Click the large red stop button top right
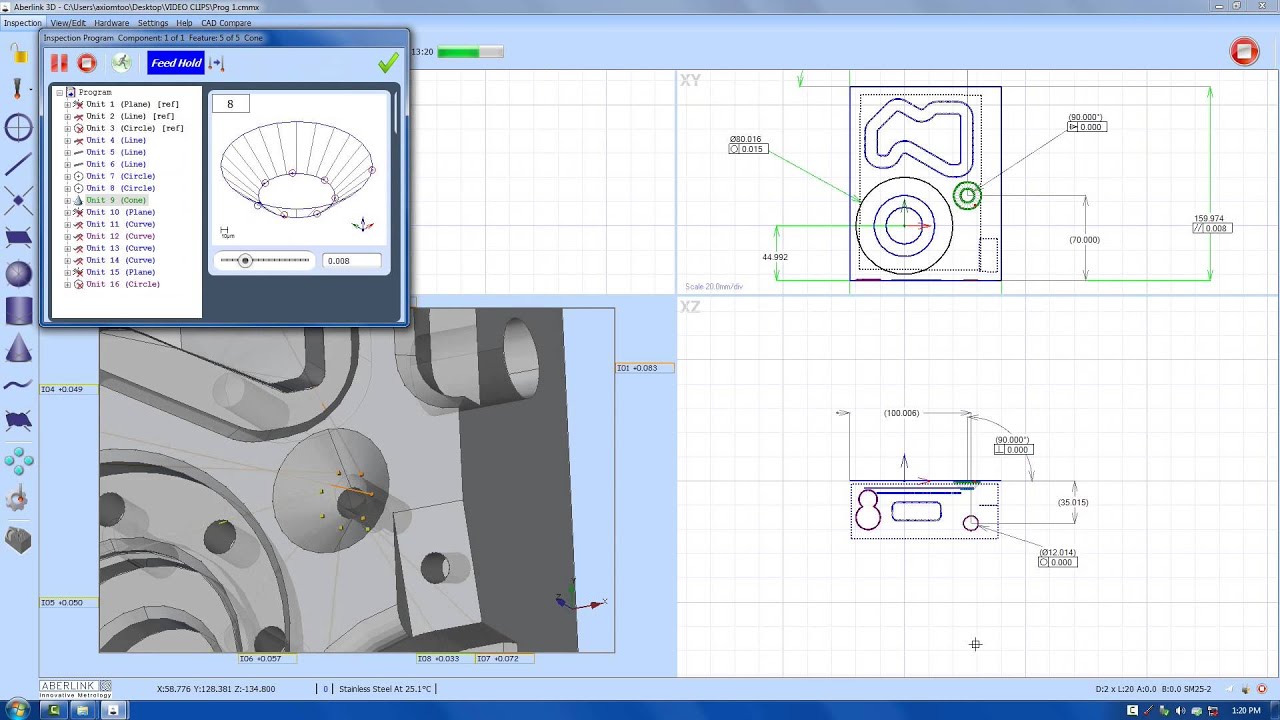1280x720 pixels. point(1245,52)
